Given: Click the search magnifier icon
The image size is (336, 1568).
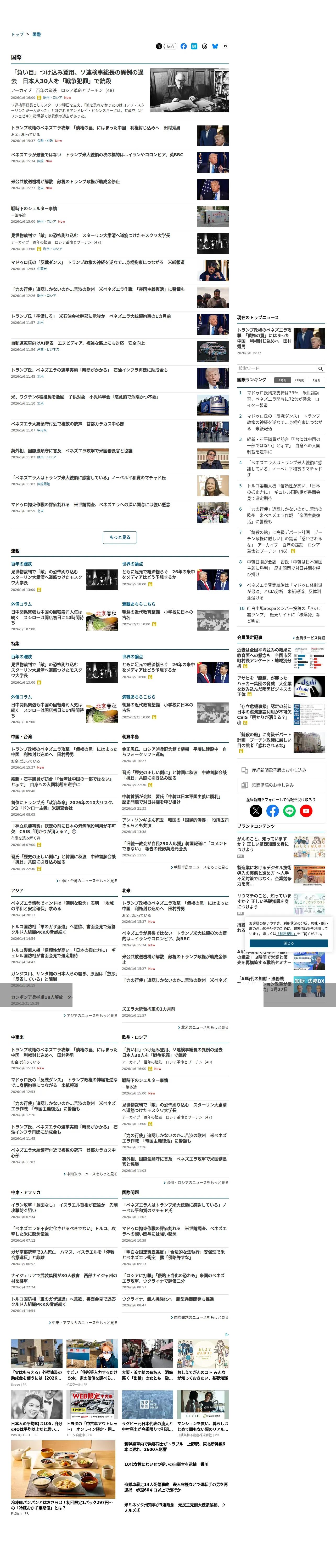Looking at the screenshot, I should 320,368.
